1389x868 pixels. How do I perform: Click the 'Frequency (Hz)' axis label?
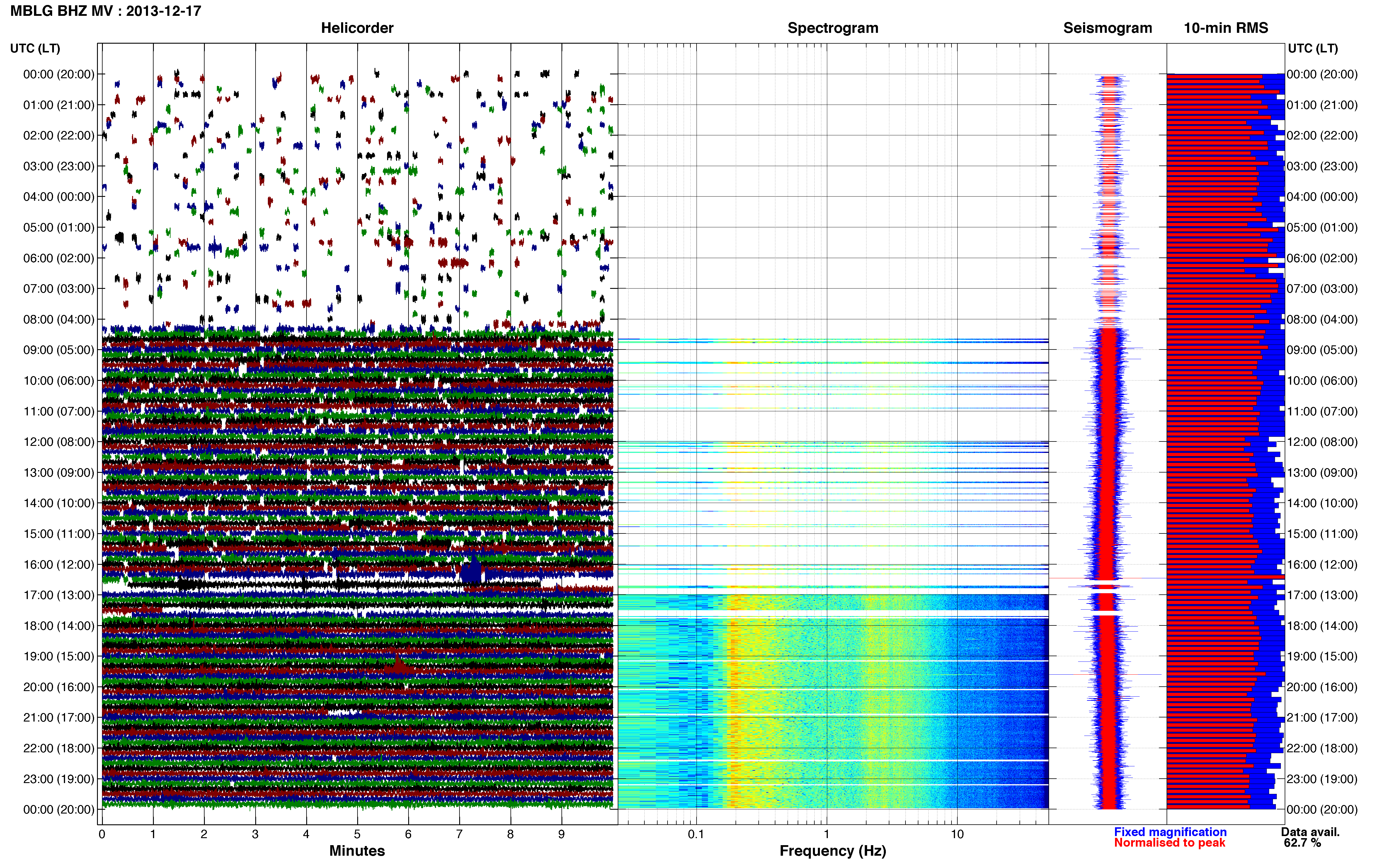(x=833, y=851)
